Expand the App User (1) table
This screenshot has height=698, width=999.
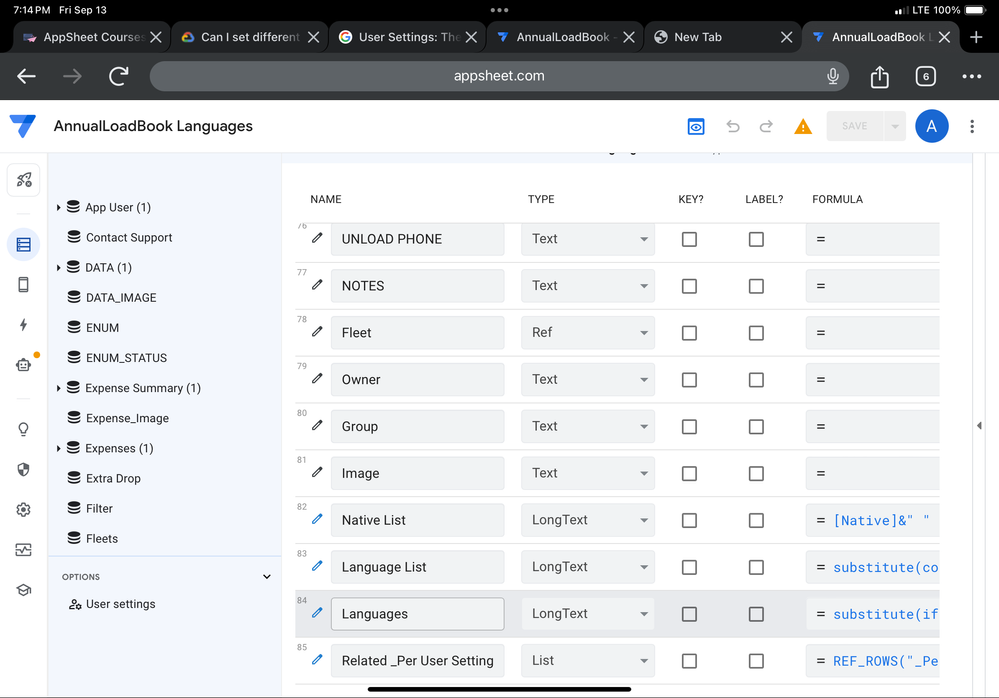(x=58, y=207)
